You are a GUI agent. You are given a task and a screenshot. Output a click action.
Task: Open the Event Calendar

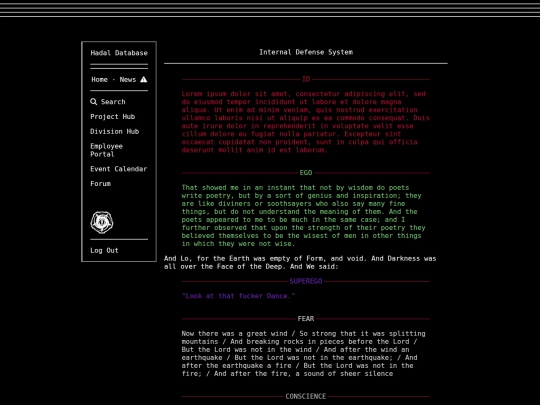[118, 169]
